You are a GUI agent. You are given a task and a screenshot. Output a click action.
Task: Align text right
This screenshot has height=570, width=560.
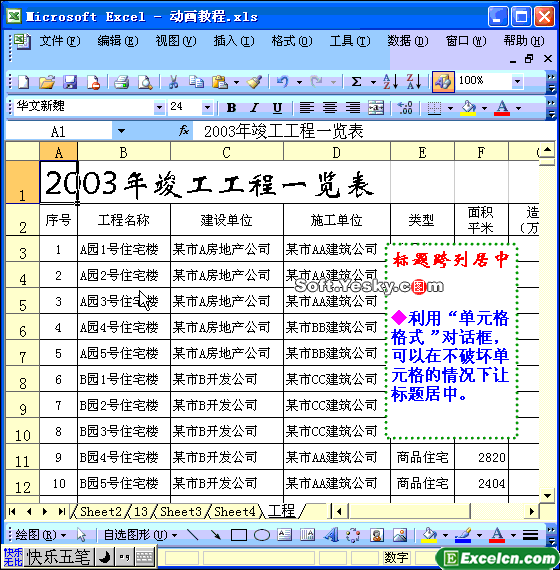[x=353, y=108]
